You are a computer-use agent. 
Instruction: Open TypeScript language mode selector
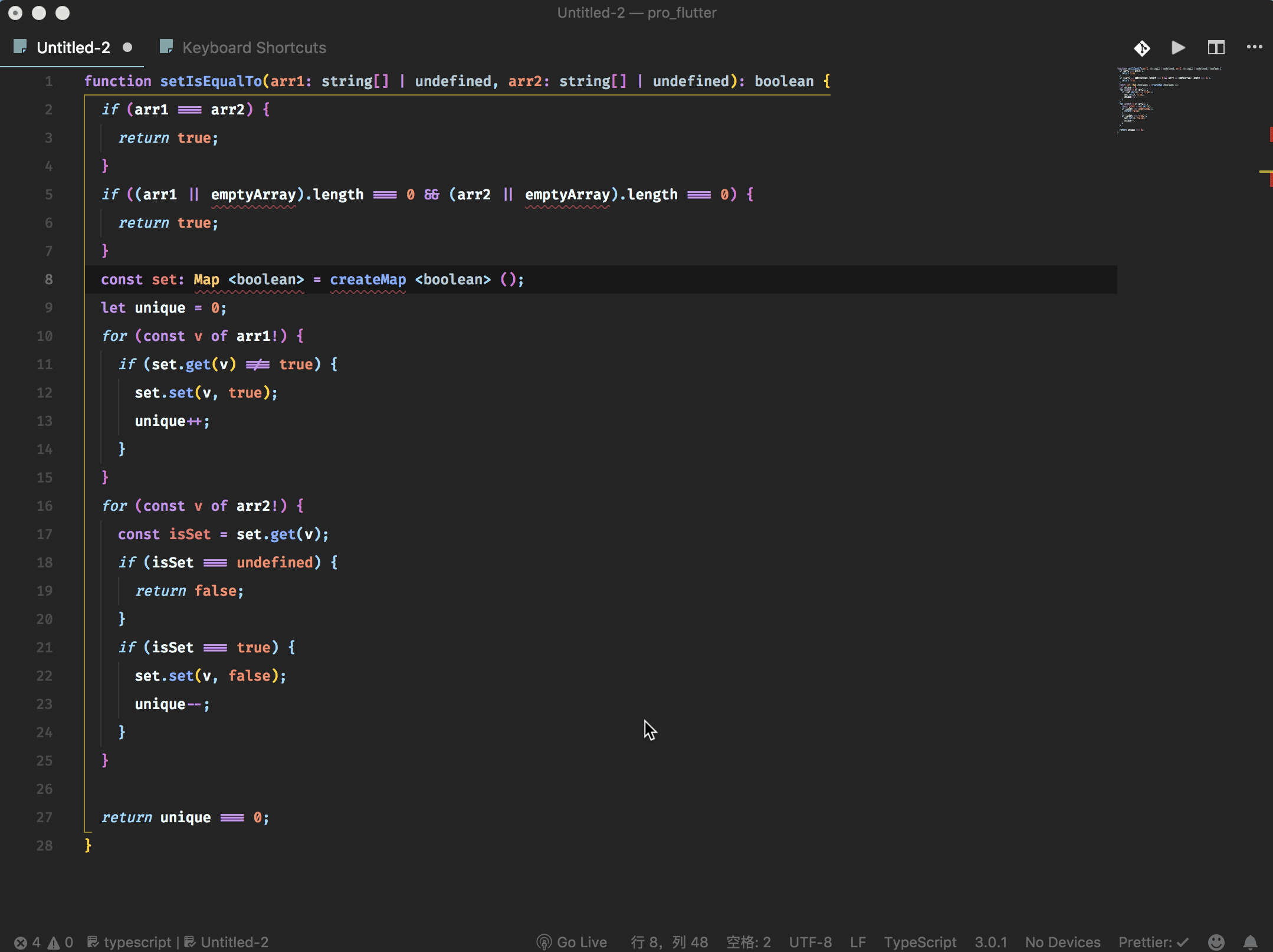click(920, 942)
